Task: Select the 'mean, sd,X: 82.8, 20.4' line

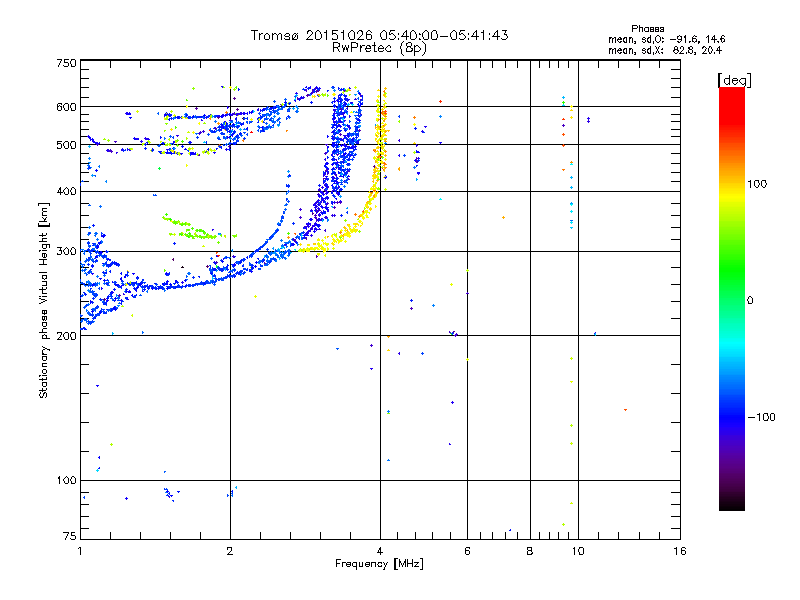Action: tap(665, 50)
